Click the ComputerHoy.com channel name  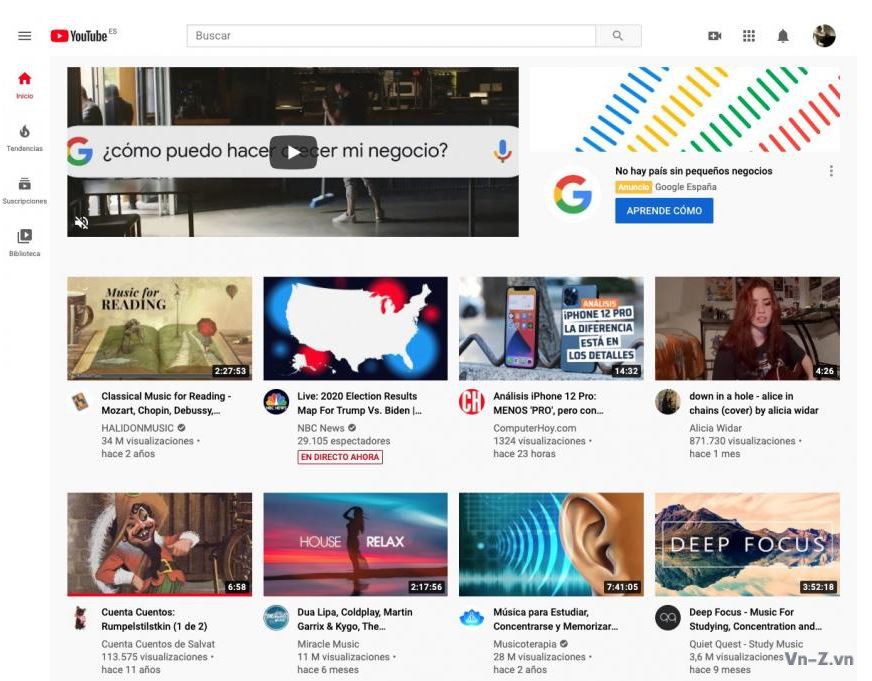click(534, 428)
